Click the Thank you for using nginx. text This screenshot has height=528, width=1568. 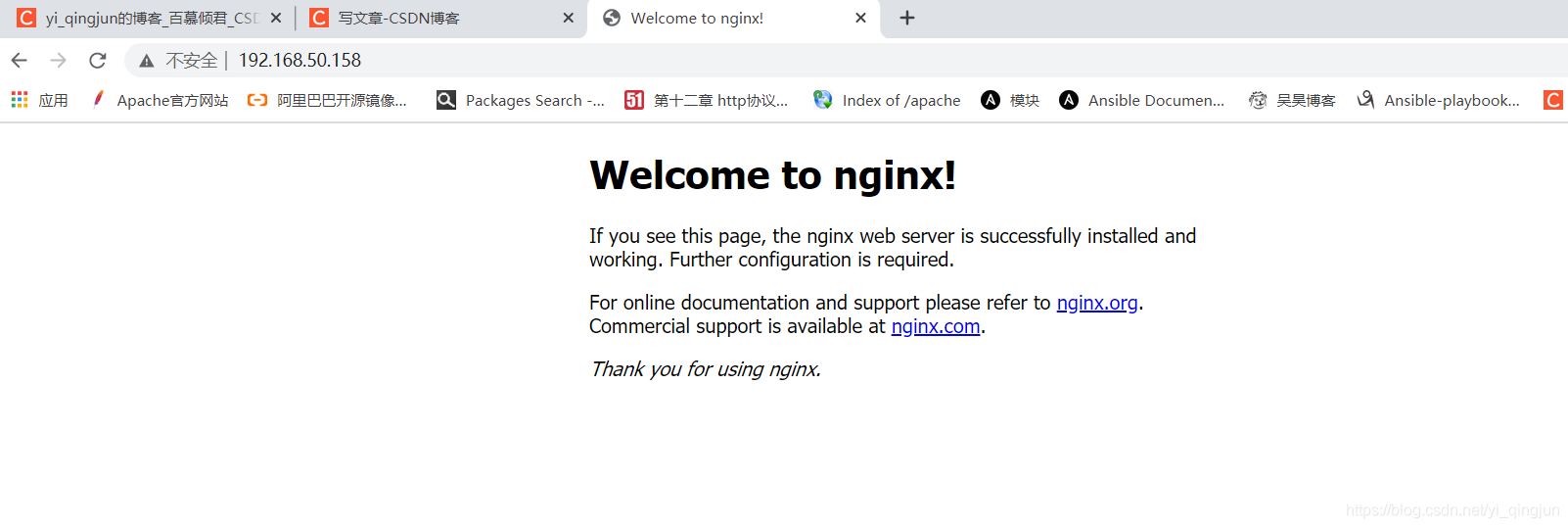[x=705, y=369]
